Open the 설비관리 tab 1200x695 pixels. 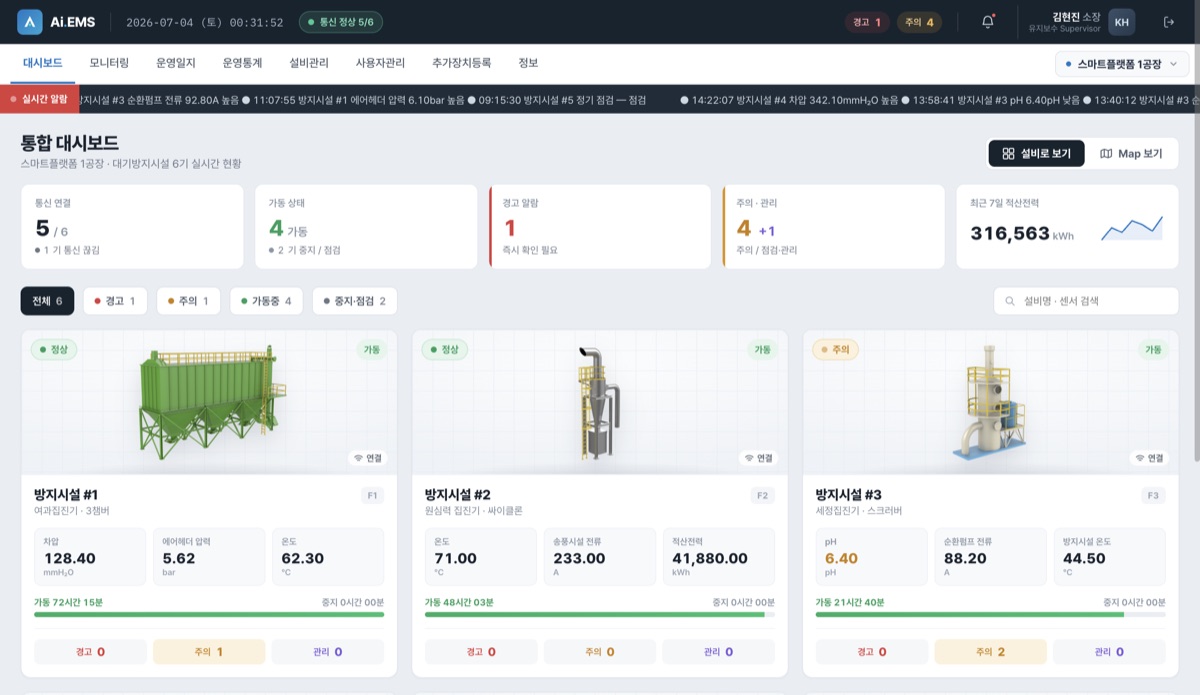[x=309, y=63]
